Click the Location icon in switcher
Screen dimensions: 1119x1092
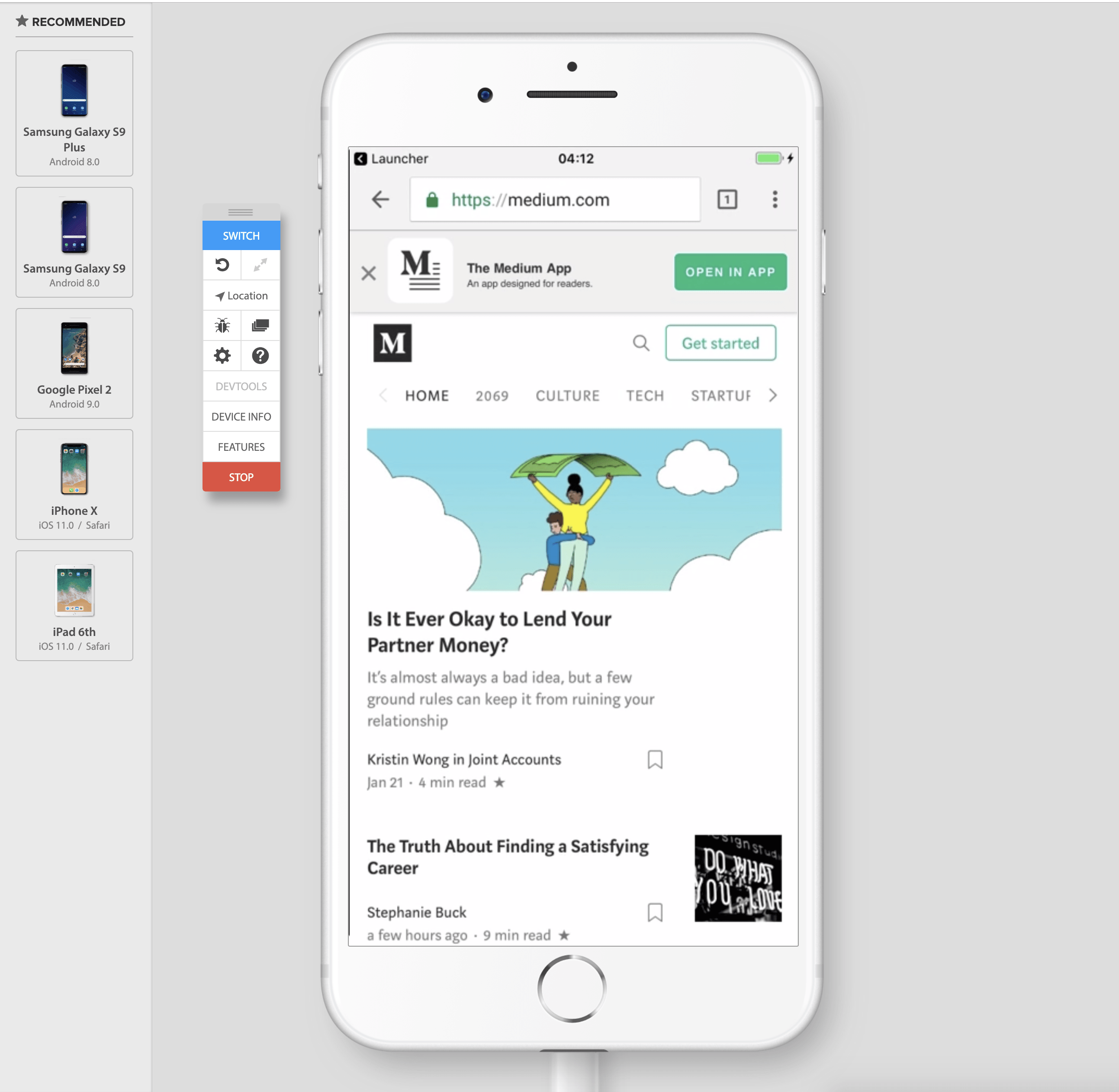click(240, 295)
